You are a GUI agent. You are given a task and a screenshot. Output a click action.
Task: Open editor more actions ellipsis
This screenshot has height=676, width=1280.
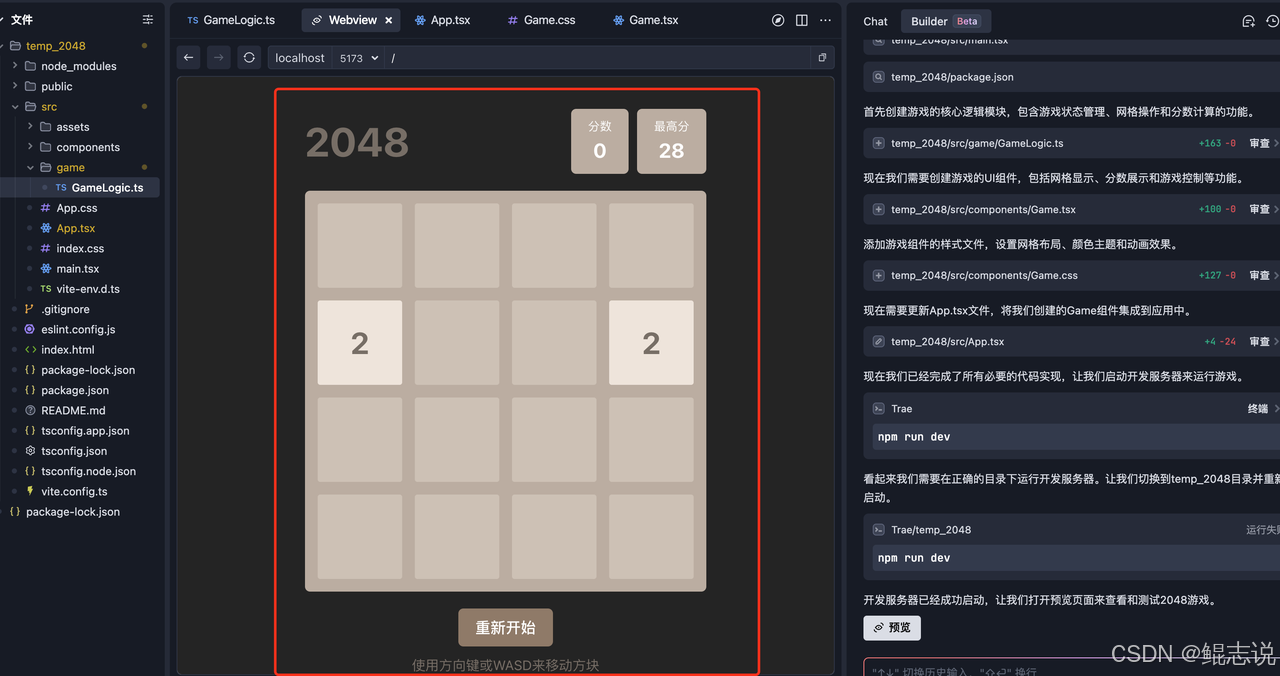pyautogui.click(x=825, y=20)
